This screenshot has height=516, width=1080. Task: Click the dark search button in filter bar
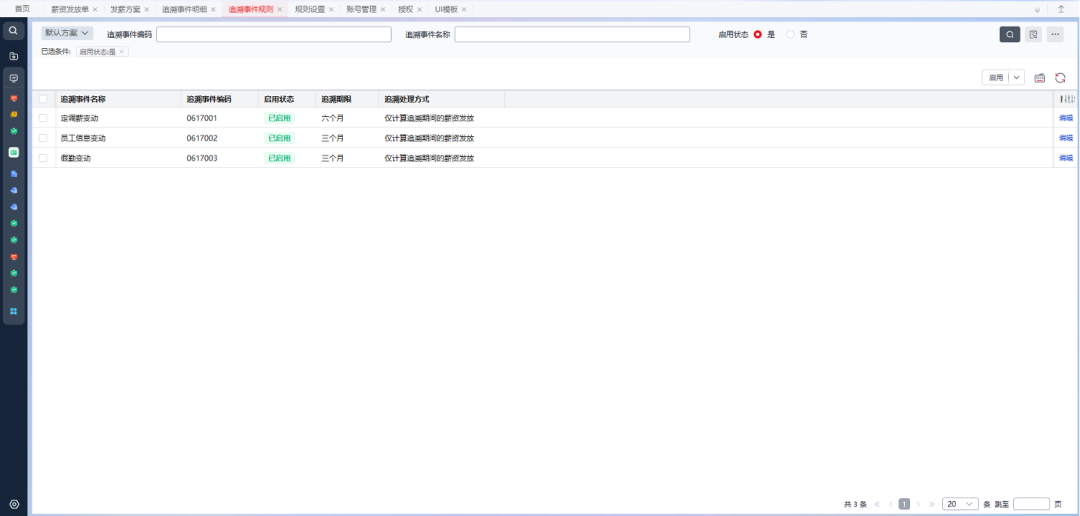[1010, 34]
